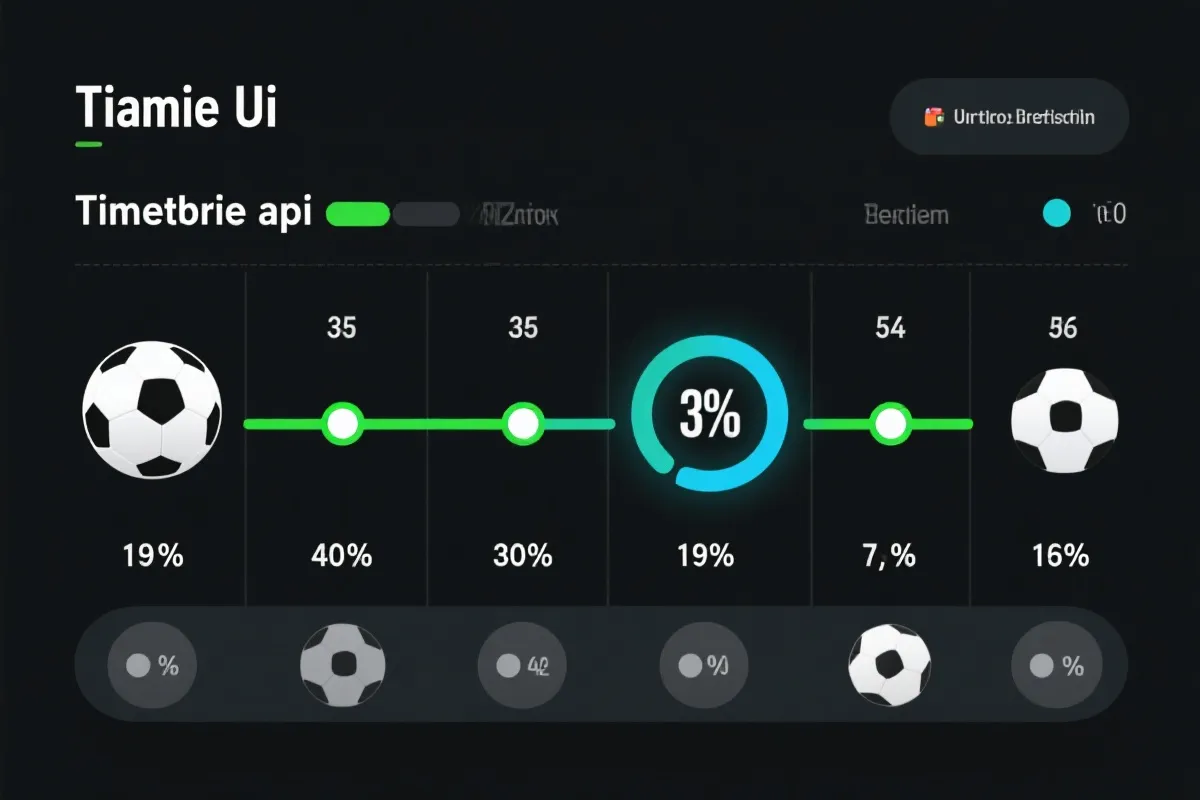Click the Tiamie Ui title
The width and height of the screenshot is (1200, 800).
[176, 107]
